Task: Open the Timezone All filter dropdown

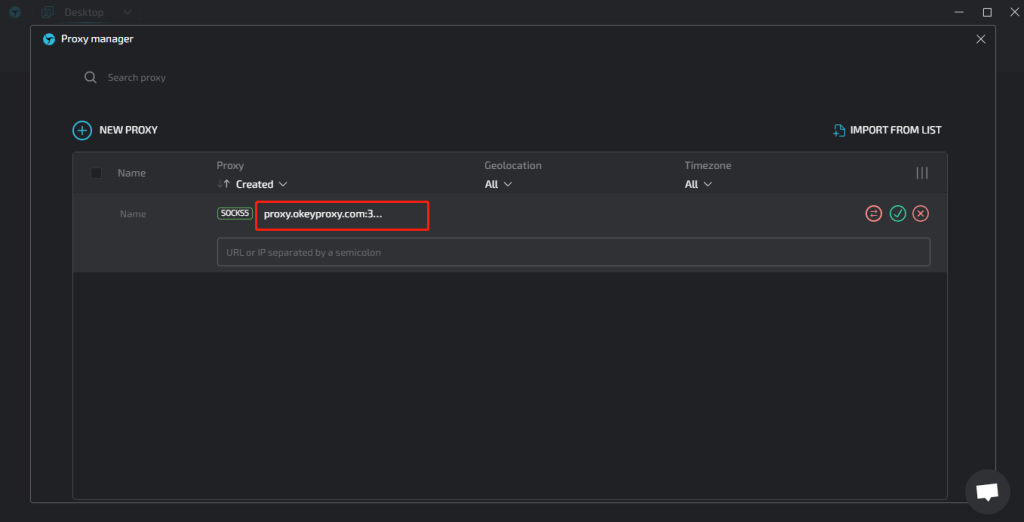Action: coord(698,184)
